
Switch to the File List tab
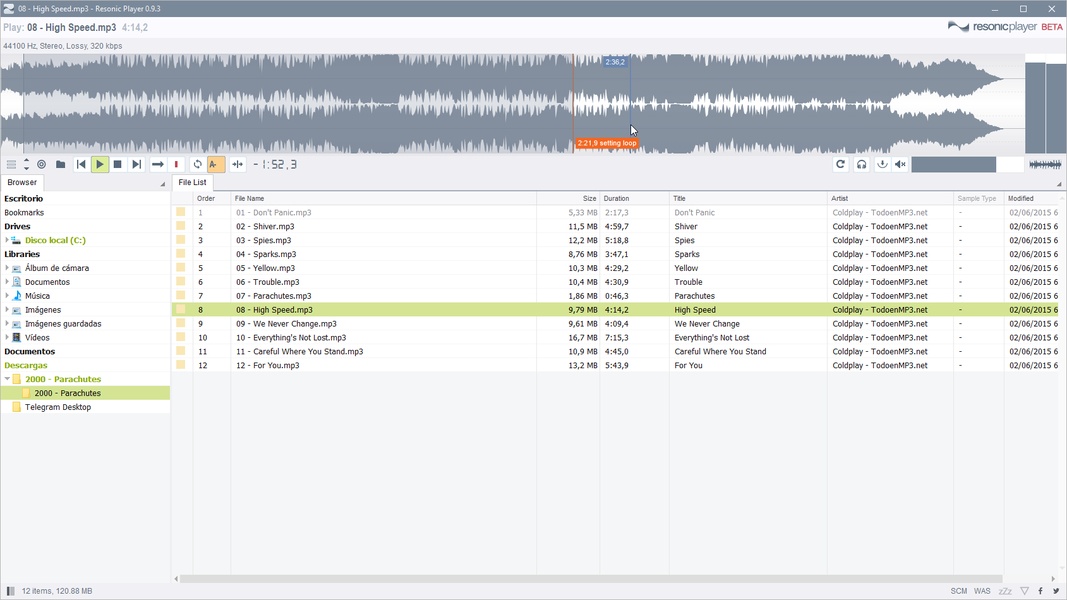[192, 182]
